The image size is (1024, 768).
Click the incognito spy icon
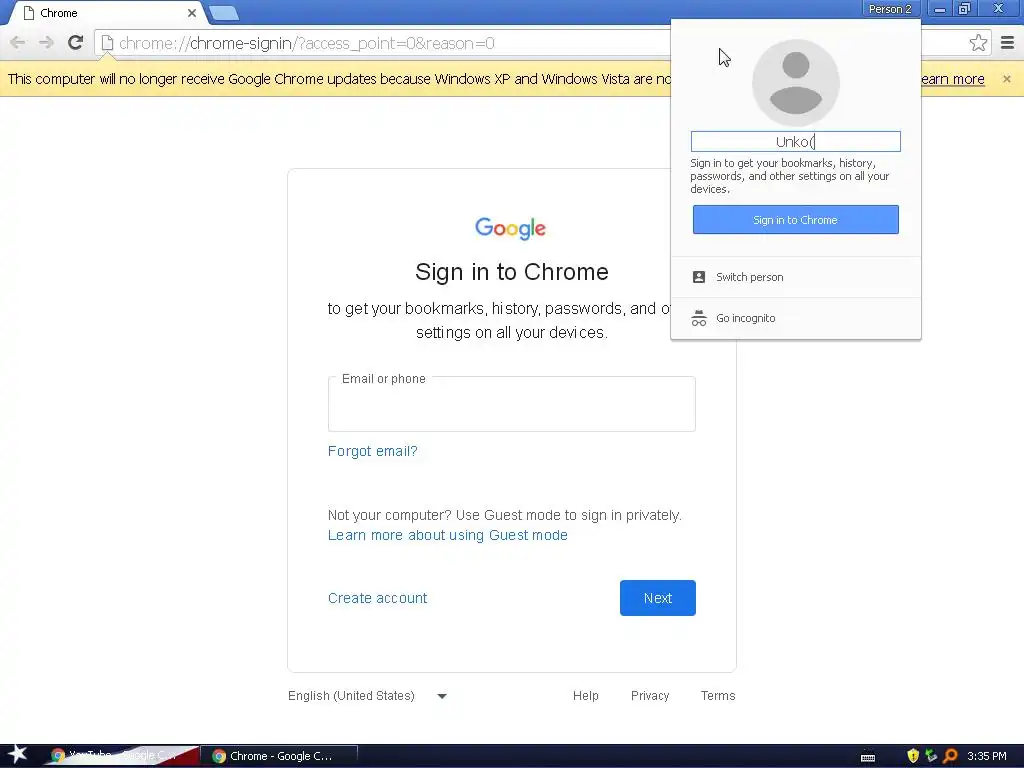pyautogui.click(x=699, y=318)
